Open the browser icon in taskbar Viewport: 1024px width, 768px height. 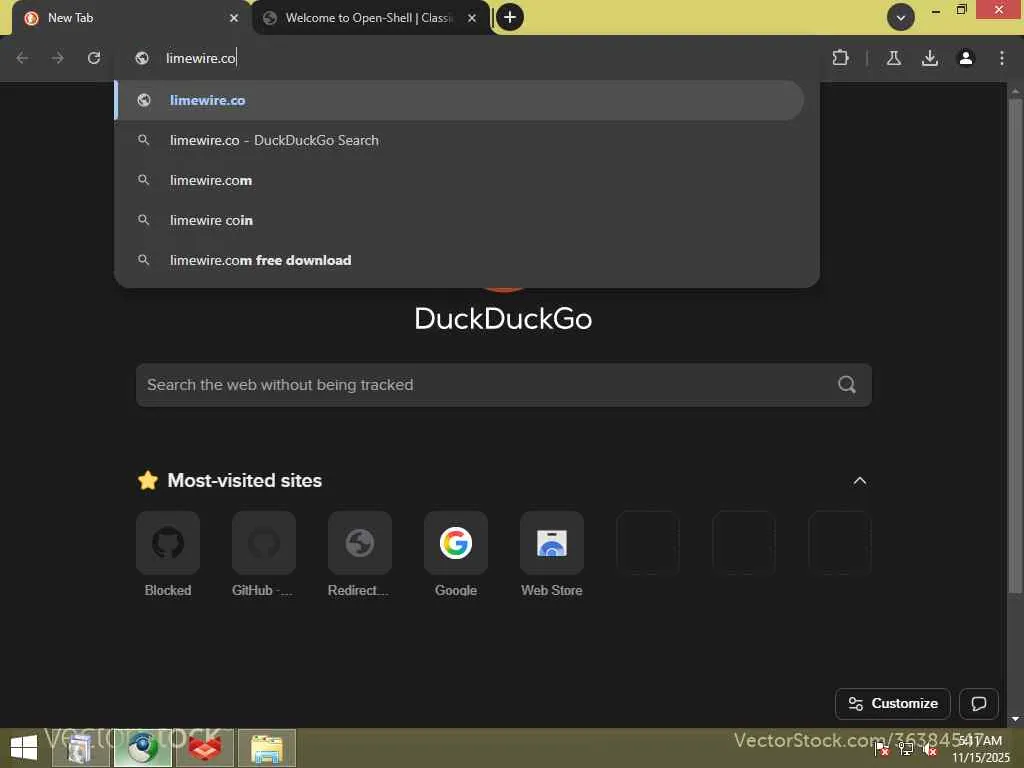(142, 748)
